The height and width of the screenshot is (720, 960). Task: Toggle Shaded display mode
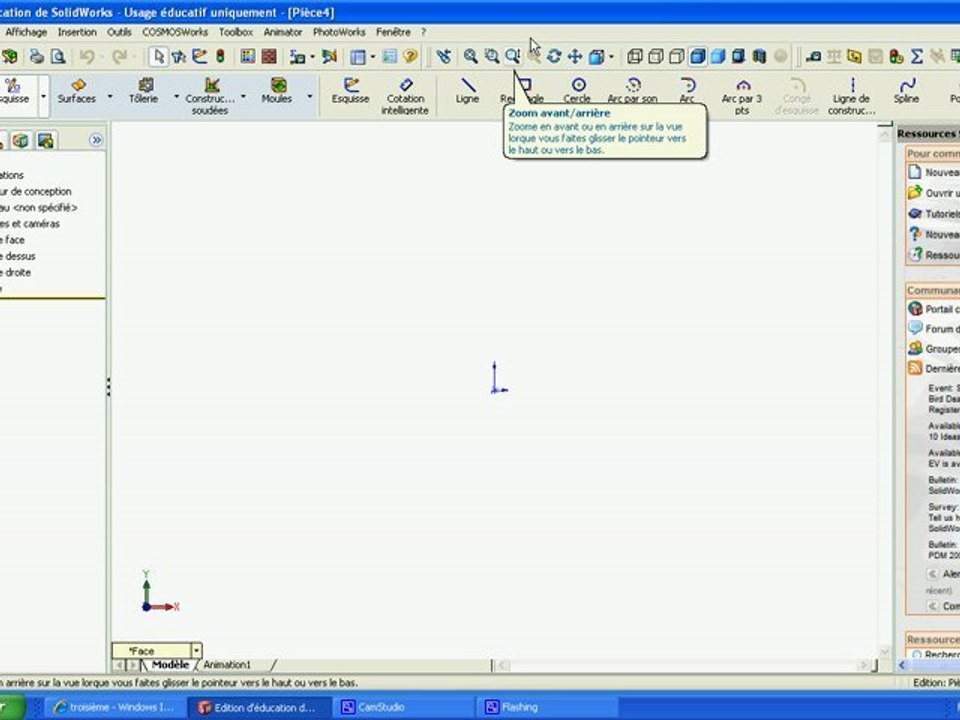(718, 57)
